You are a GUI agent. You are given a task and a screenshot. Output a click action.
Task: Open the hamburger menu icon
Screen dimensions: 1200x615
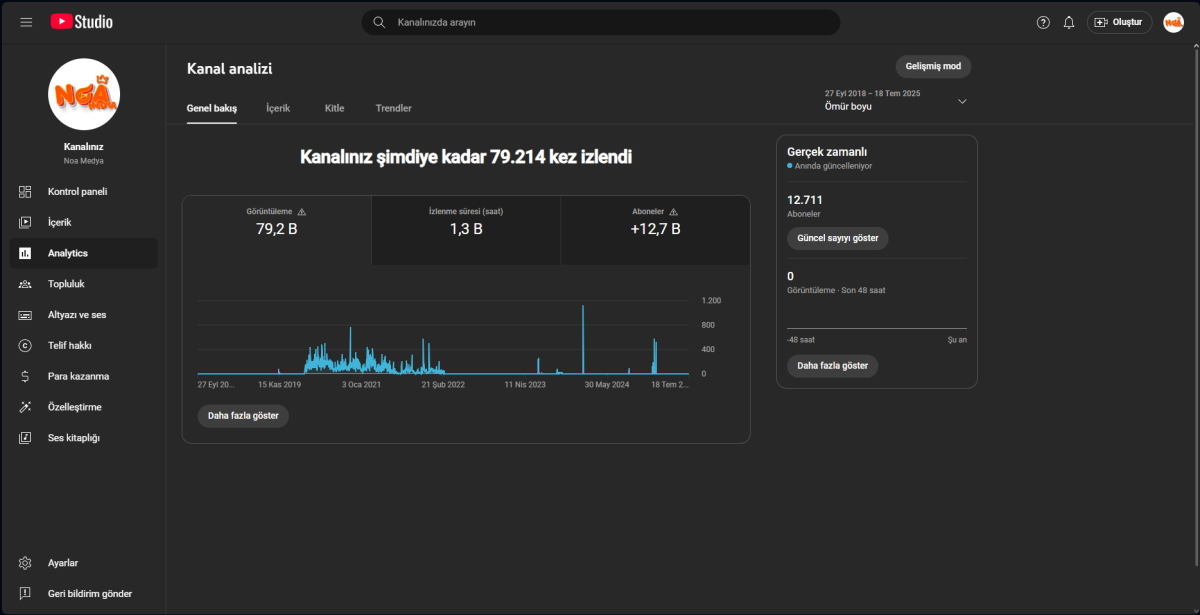(26, 22)
